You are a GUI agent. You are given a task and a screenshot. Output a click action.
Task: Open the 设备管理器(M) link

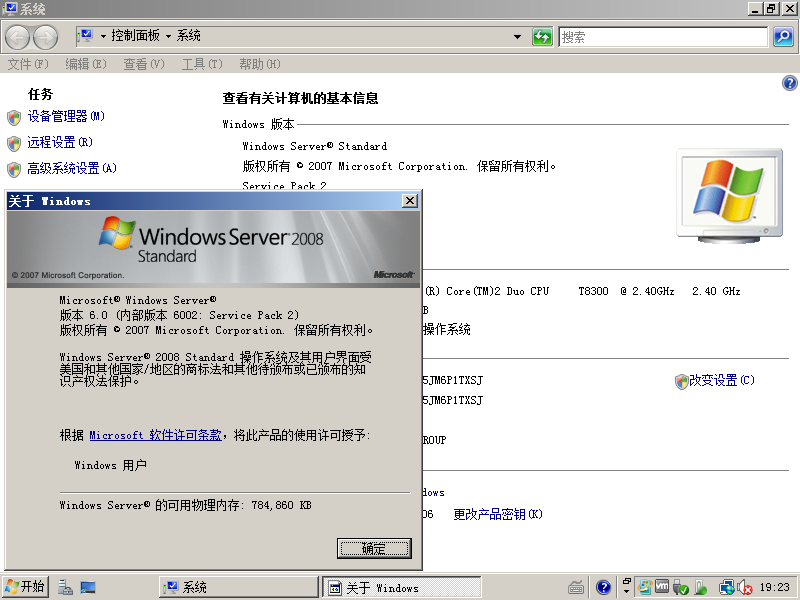click(x=66, y=116)
